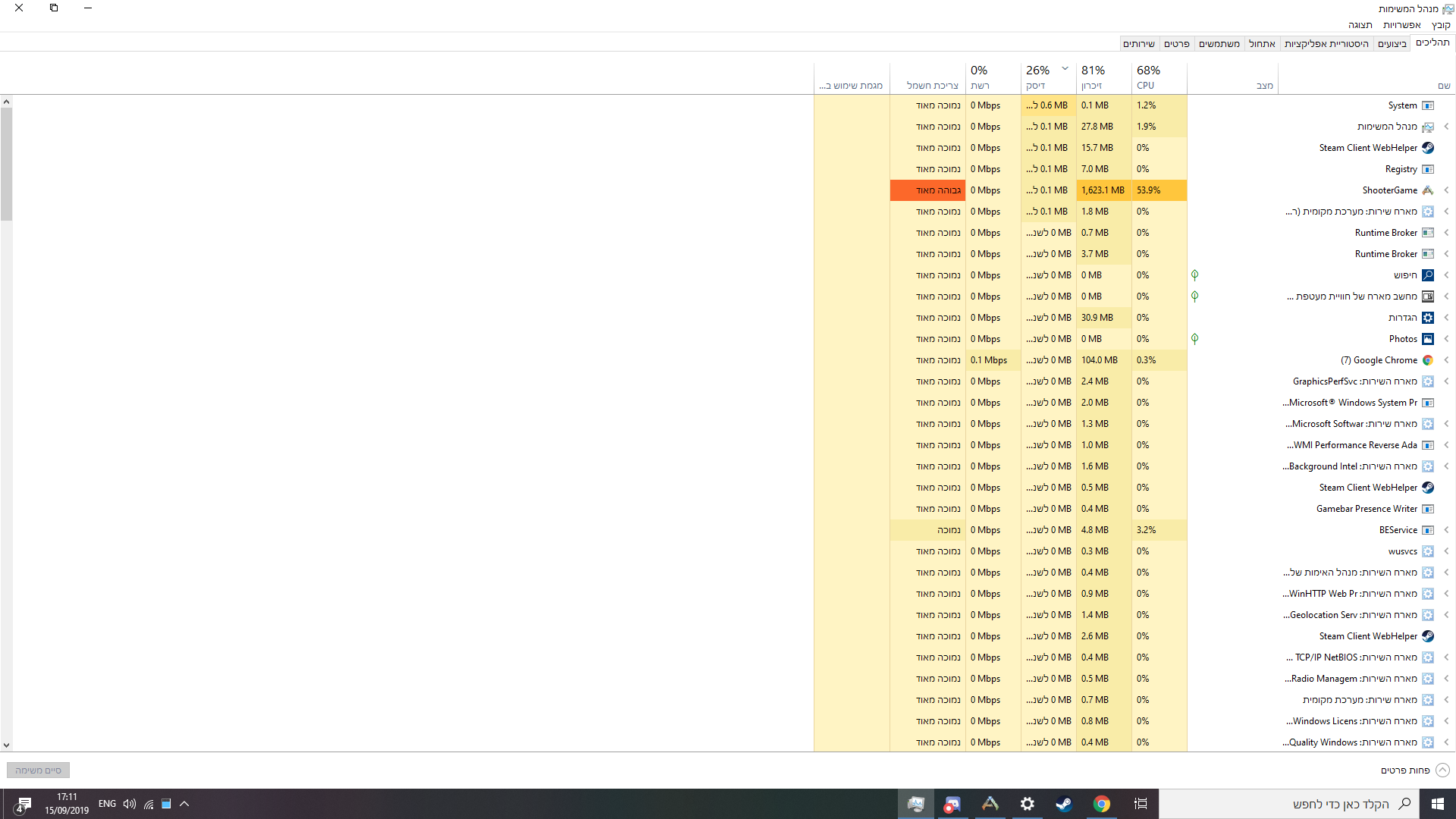
Task: Click the סיים משימה button
Action: (38, 770)
